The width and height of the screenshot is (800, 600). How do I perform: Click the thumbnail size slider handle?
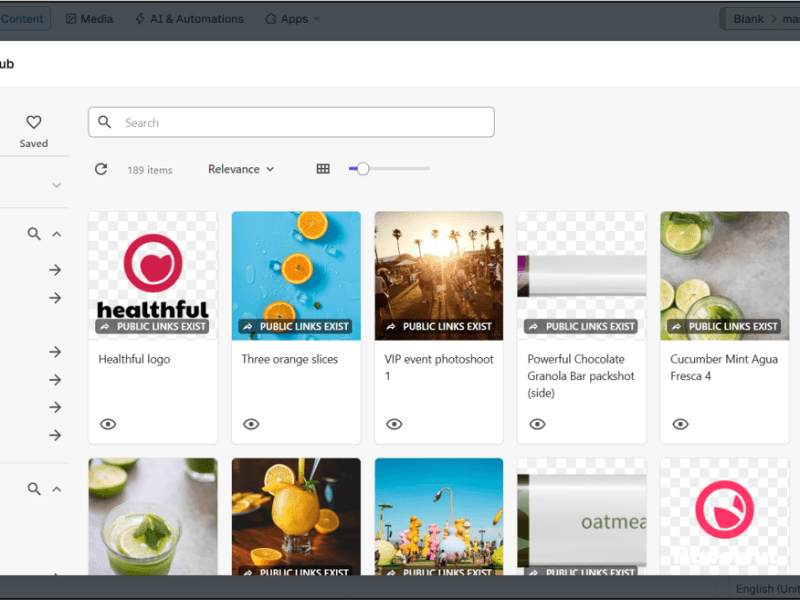[x=361, y=169]
